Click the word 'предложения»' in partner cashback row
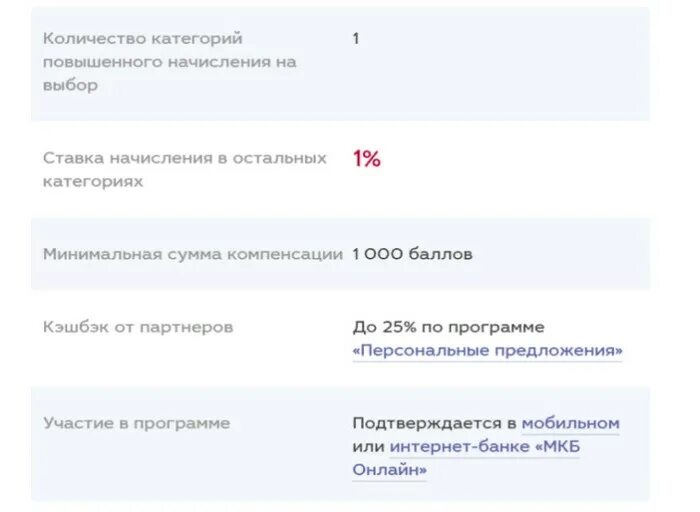700x512 pixels. (559, 351)
